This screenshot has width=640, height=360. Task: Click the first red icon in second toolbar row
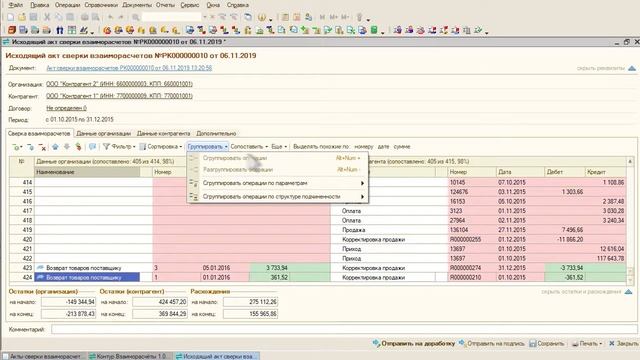tap(12, 30)
